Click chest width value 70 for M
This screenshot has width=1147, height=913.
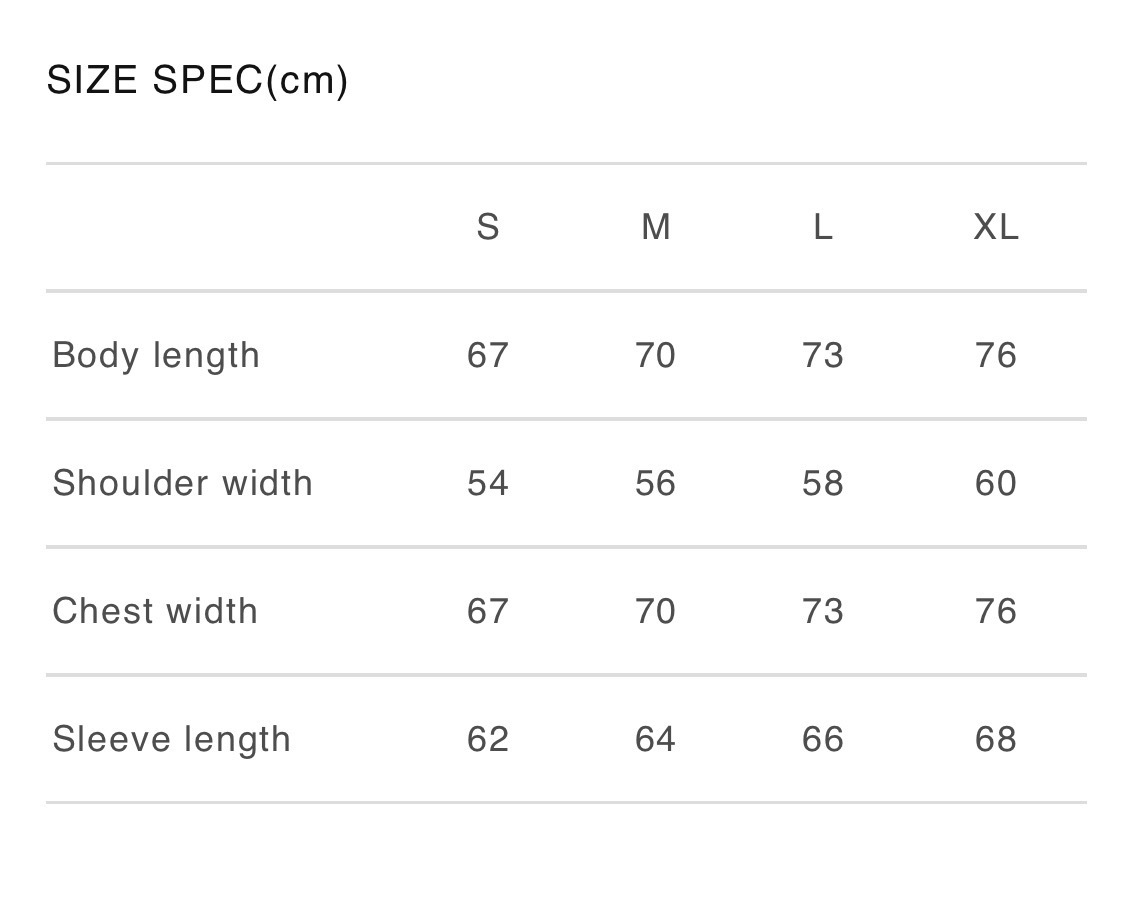[x=655, y=611]
